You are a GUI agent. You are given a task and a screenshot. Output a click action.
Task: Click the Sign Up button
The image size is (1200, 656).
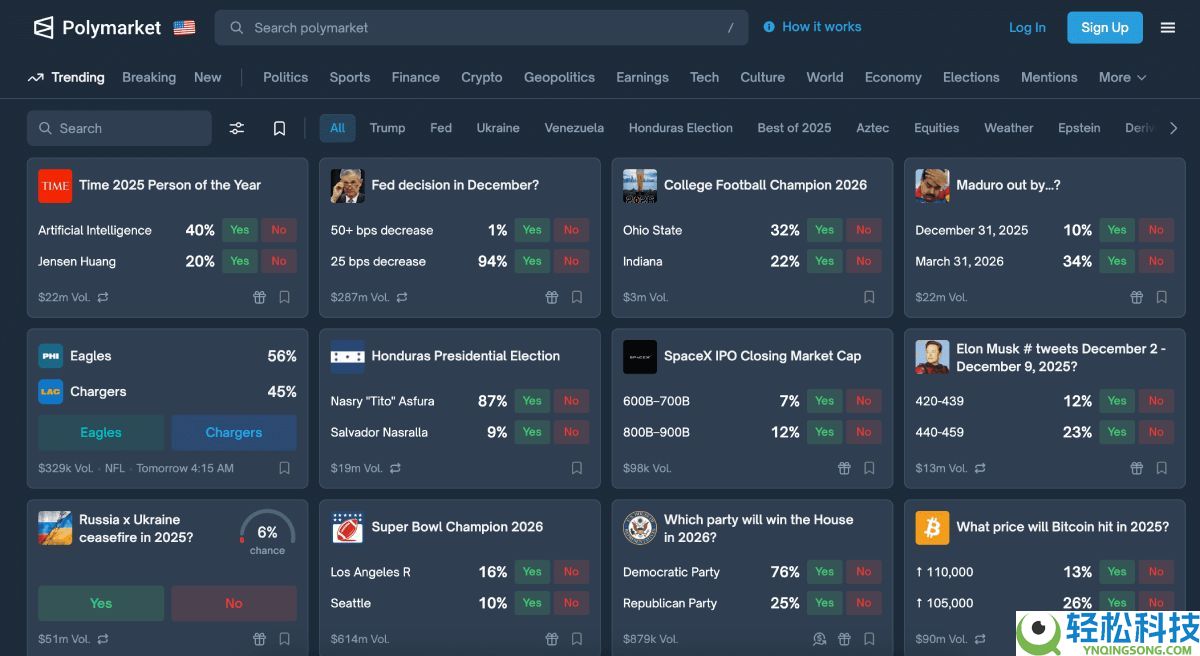[x=1104, y=28]
